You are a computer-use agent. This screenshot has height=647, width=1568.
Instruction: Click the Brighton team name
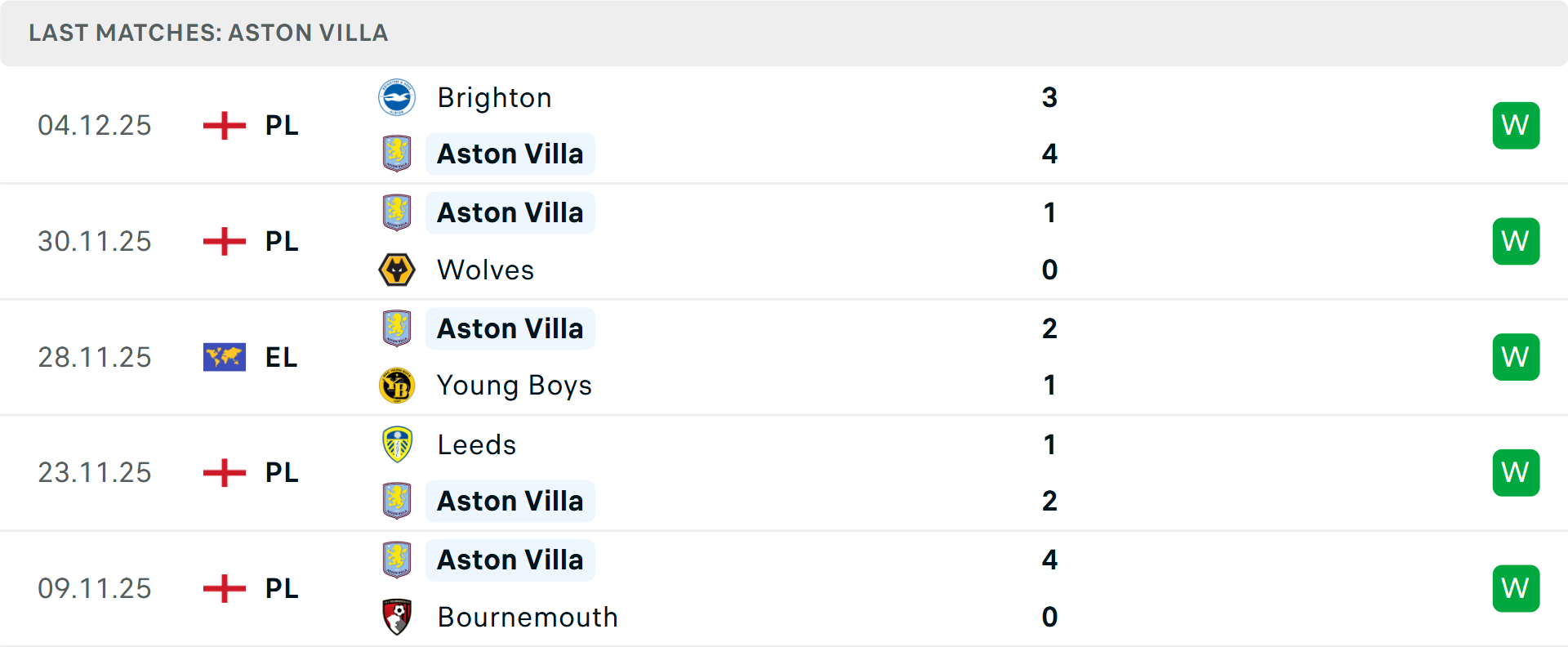click(x=494, y=97)
